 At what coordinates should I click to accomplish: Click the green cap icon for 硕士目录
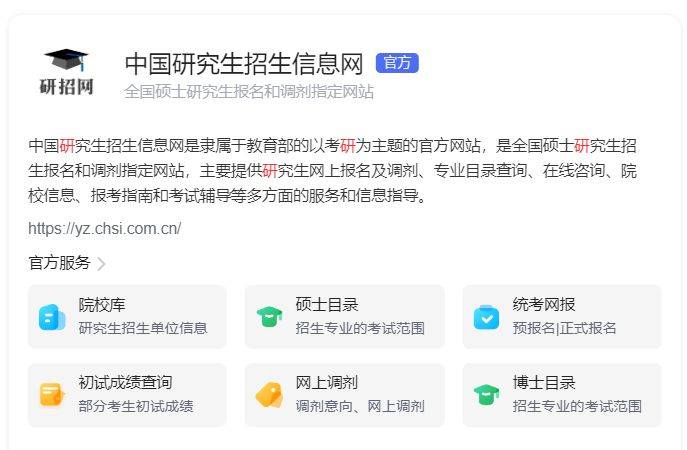[269, 317]
